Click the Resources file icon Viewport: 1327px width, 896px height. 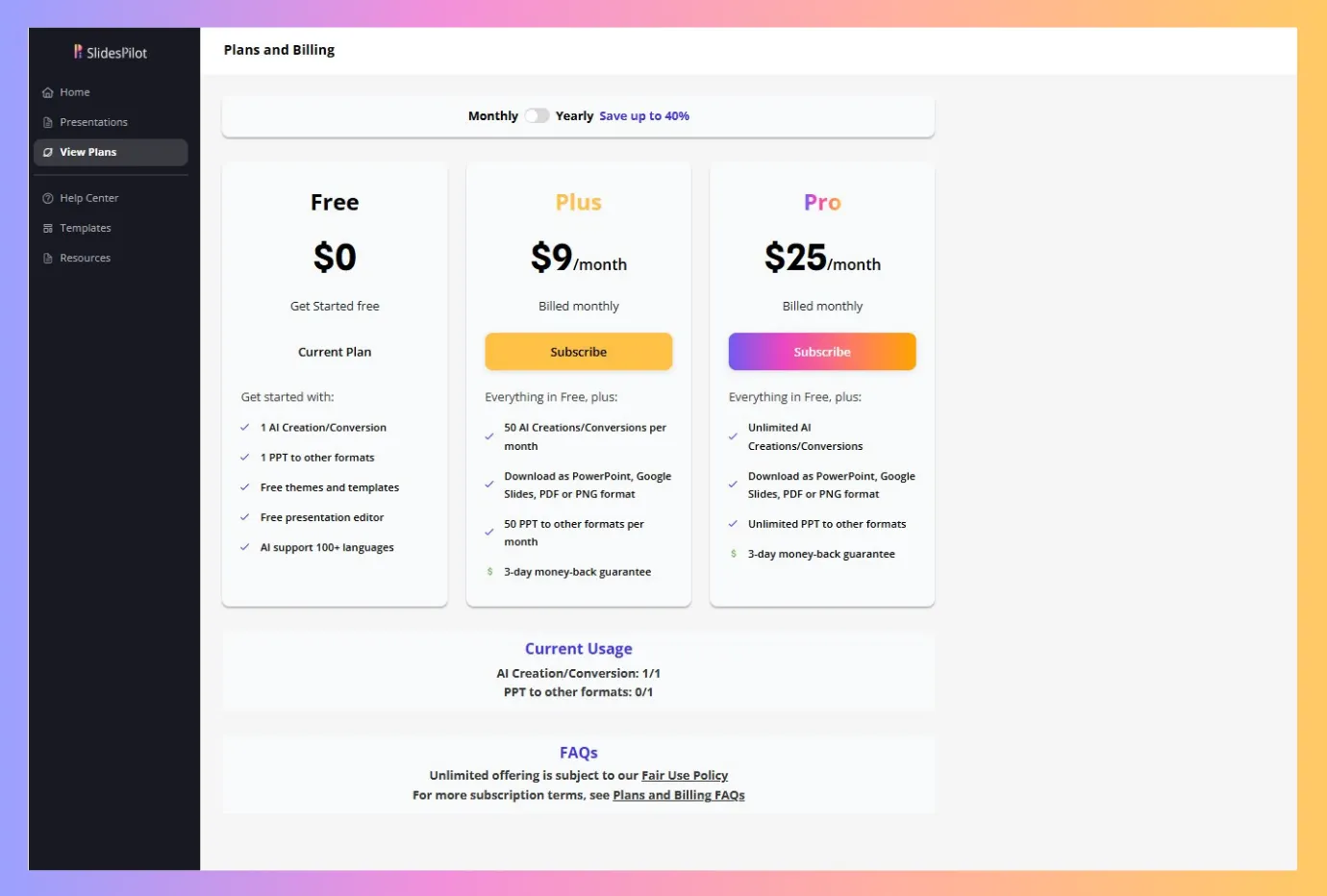pos(48,258)
